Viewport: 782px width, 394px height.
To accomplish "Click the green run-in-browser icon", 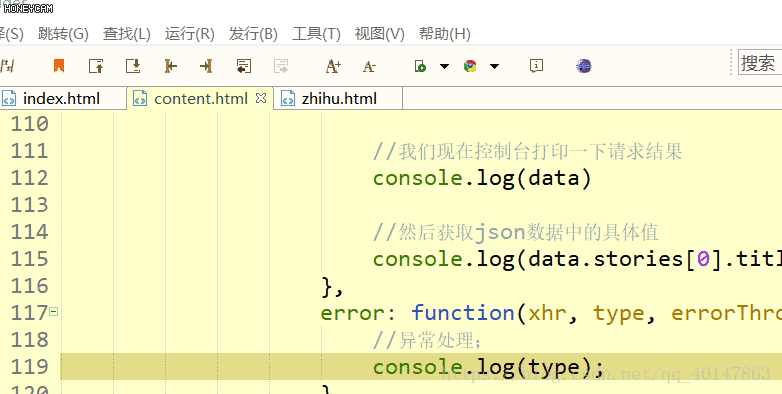I will point(420,66).
